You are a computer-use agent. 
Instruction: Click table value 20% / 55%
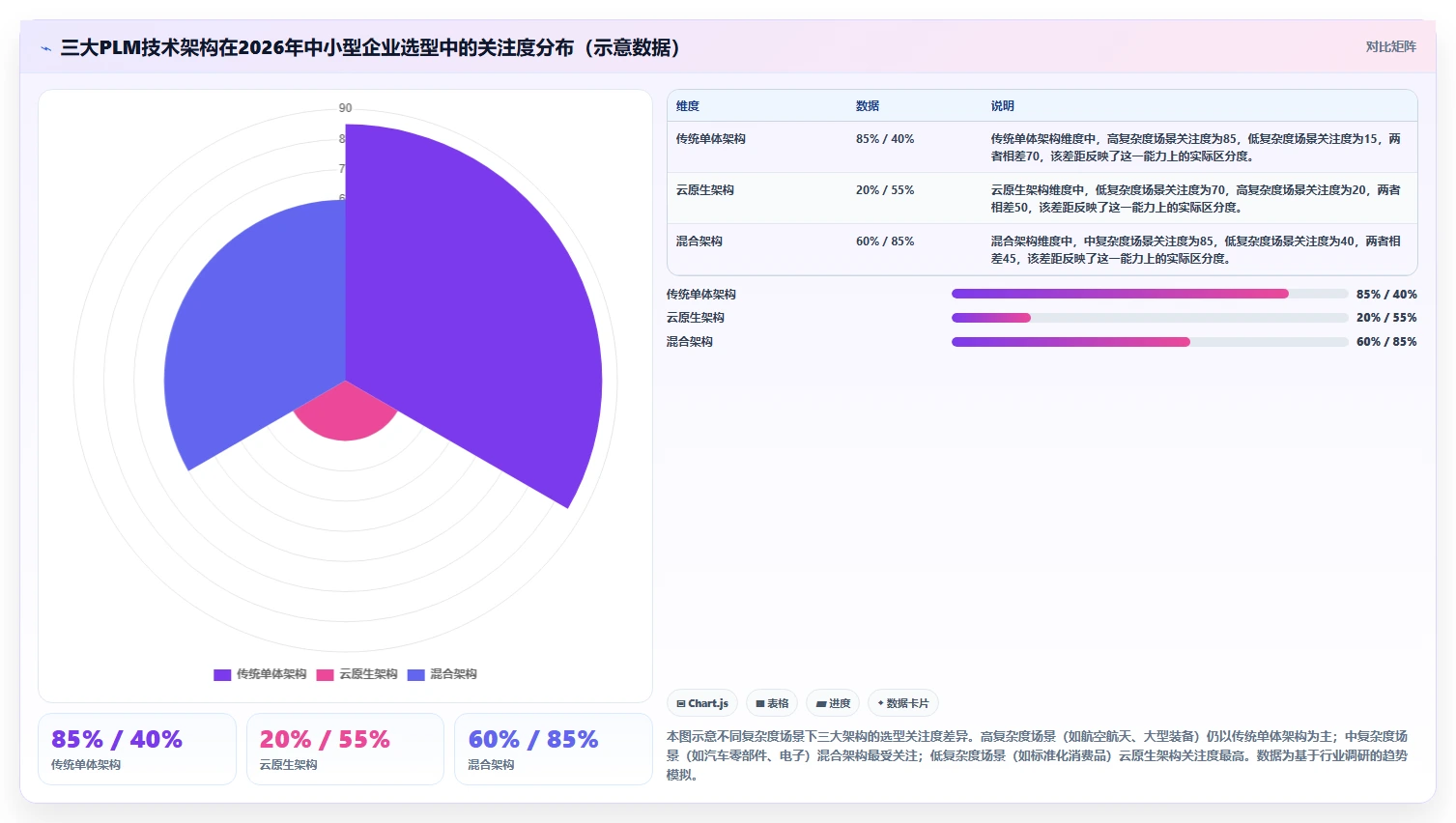885,190
